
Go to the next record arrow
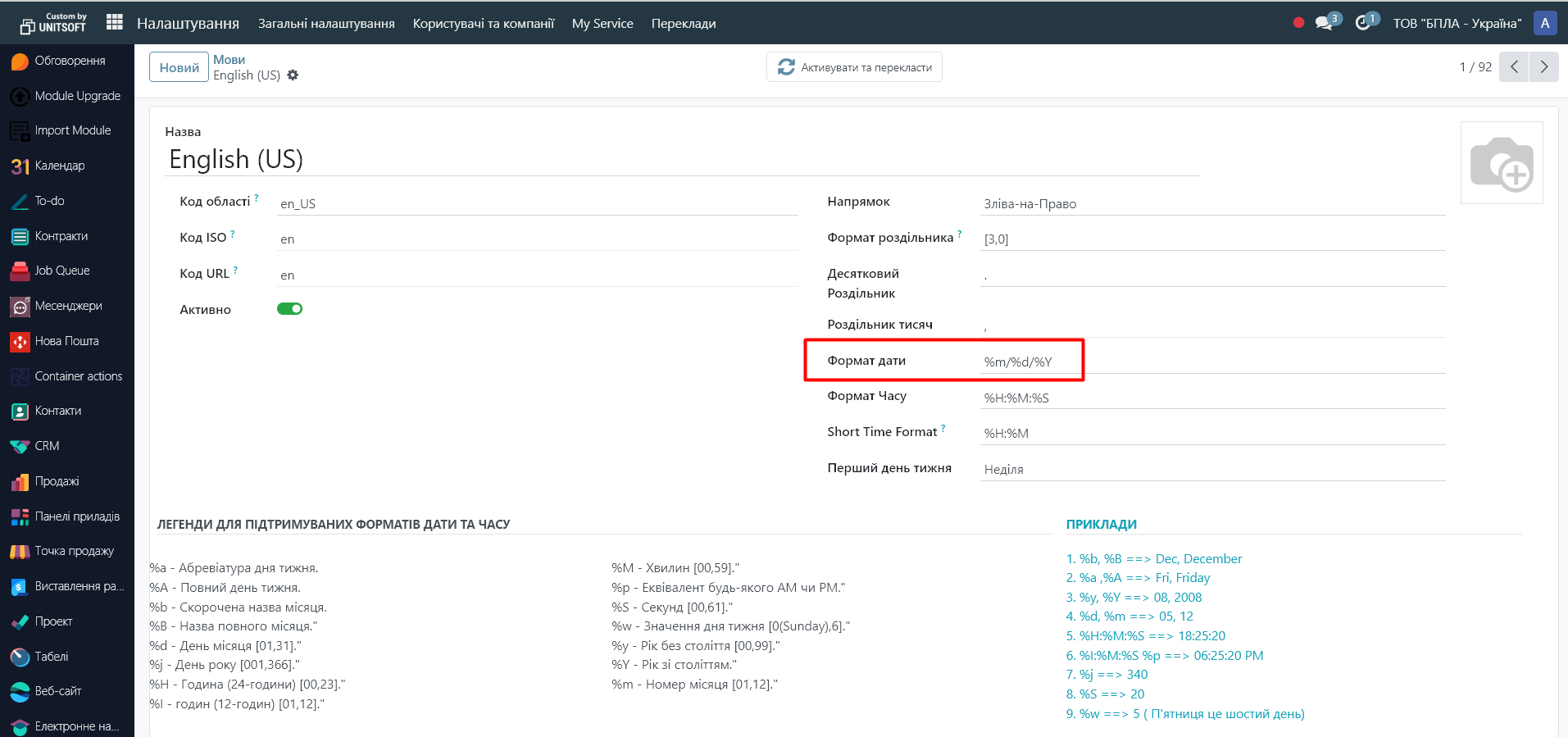(1543, 67)
